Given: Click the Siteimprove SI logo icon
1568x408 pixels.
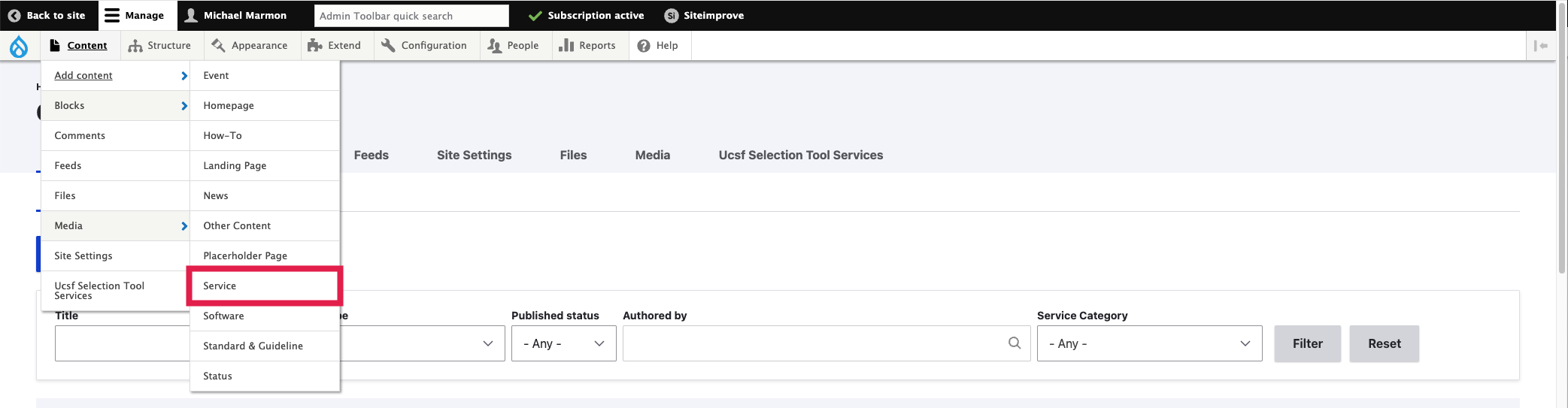Looking at the screenshot, I should (x=672, y=15).
